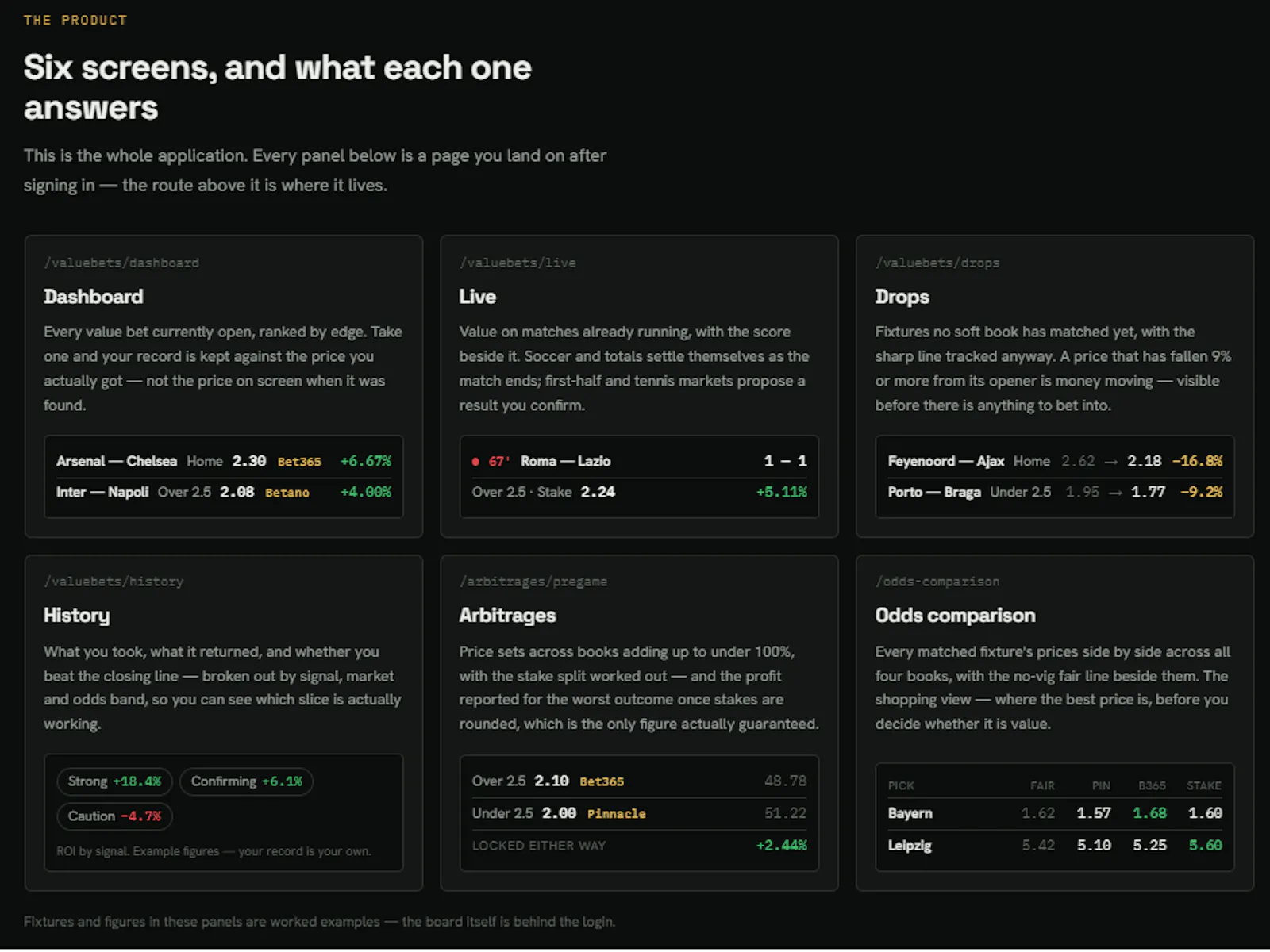This screenshot has width=1270, height=952.
Task: Open the Arbitrages card heading
Action: 507,616
